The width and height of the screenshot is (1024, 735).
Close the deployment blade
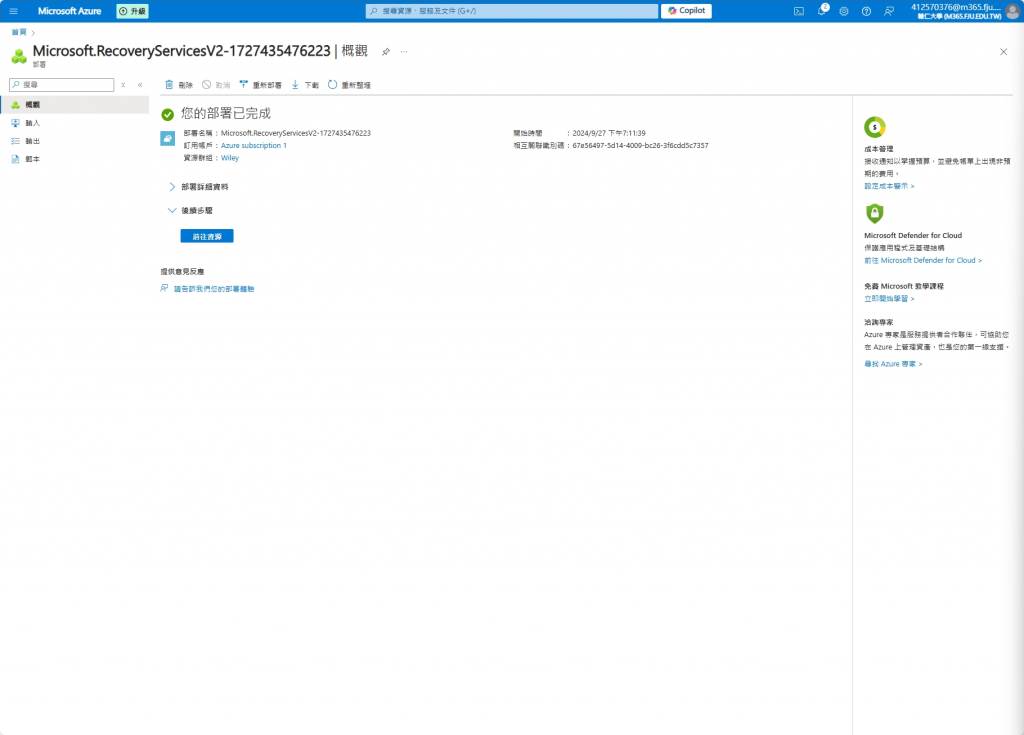tap(1004, 52)
